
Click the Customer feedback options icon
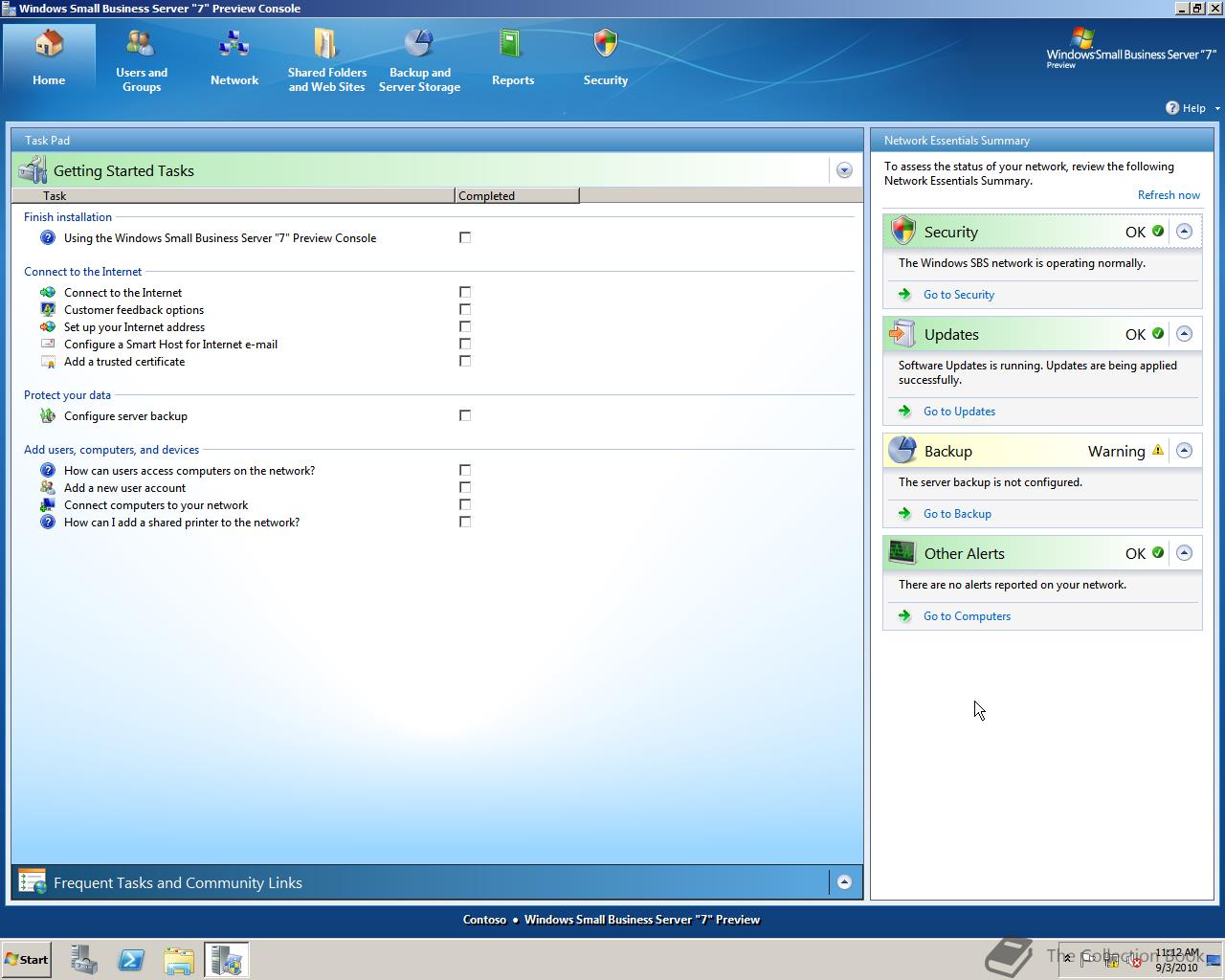pyautogui.click(x=48, y=310)
